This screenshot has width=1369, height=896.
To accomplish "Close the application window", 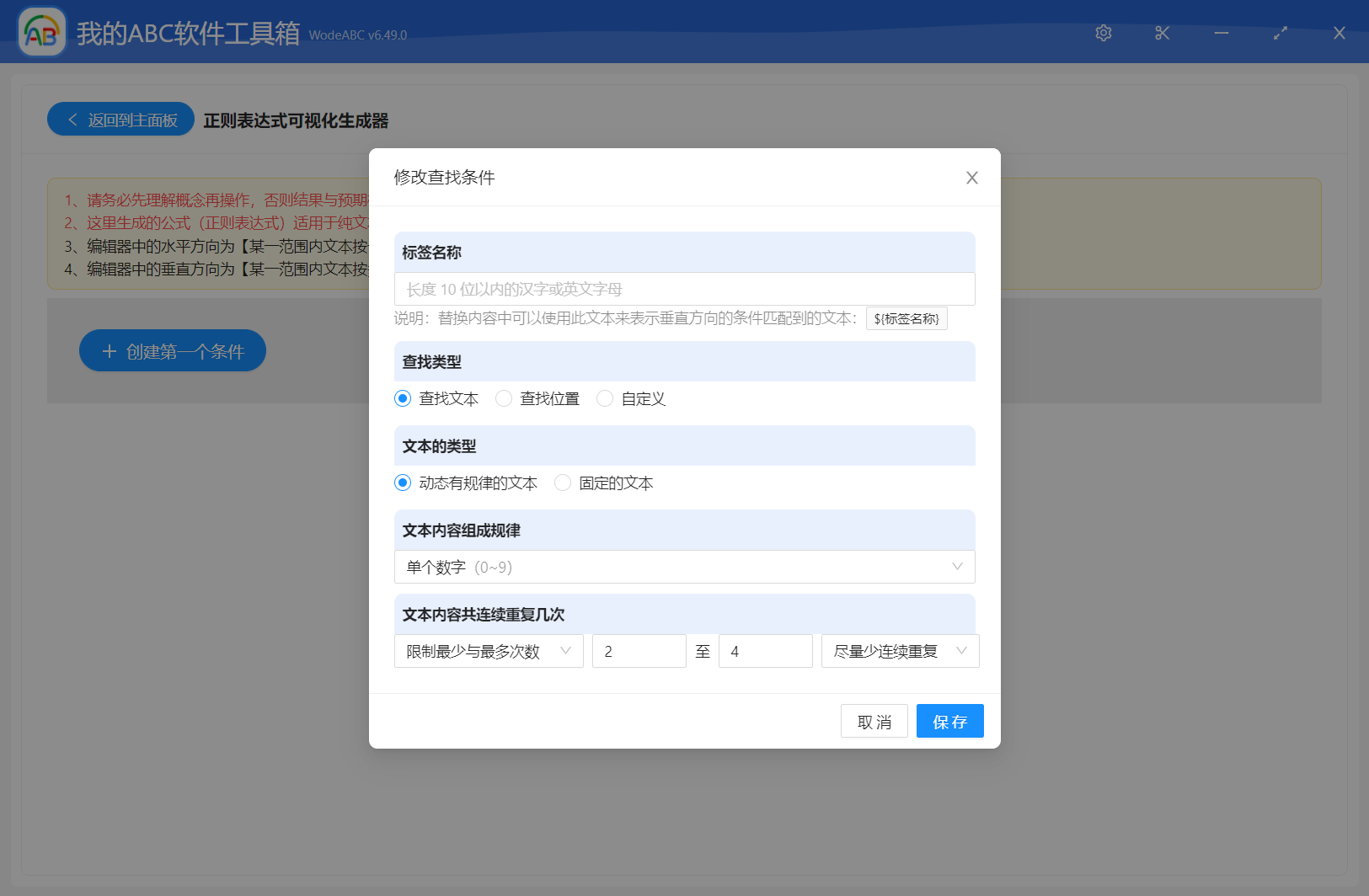I will click(1340, 33).
